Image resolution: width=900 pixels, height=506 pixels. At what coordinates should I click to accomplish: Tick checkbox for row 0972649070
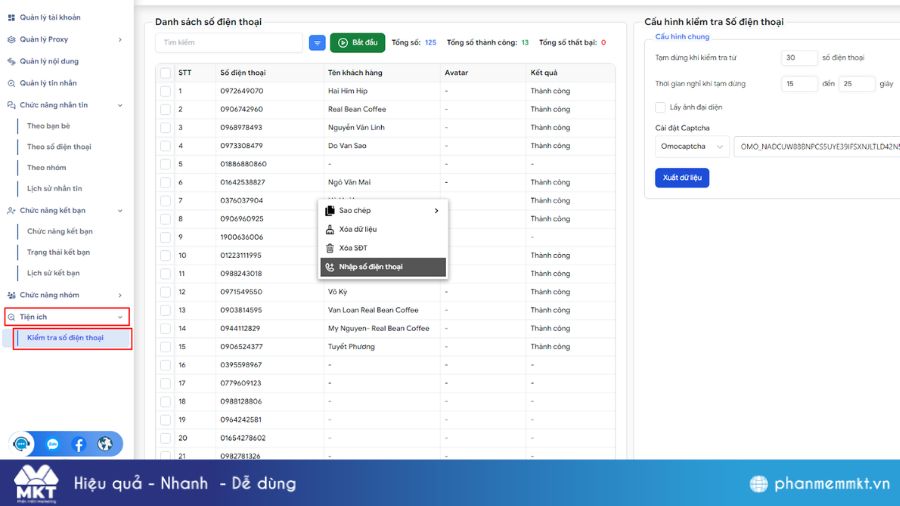(x=165, y=91)
